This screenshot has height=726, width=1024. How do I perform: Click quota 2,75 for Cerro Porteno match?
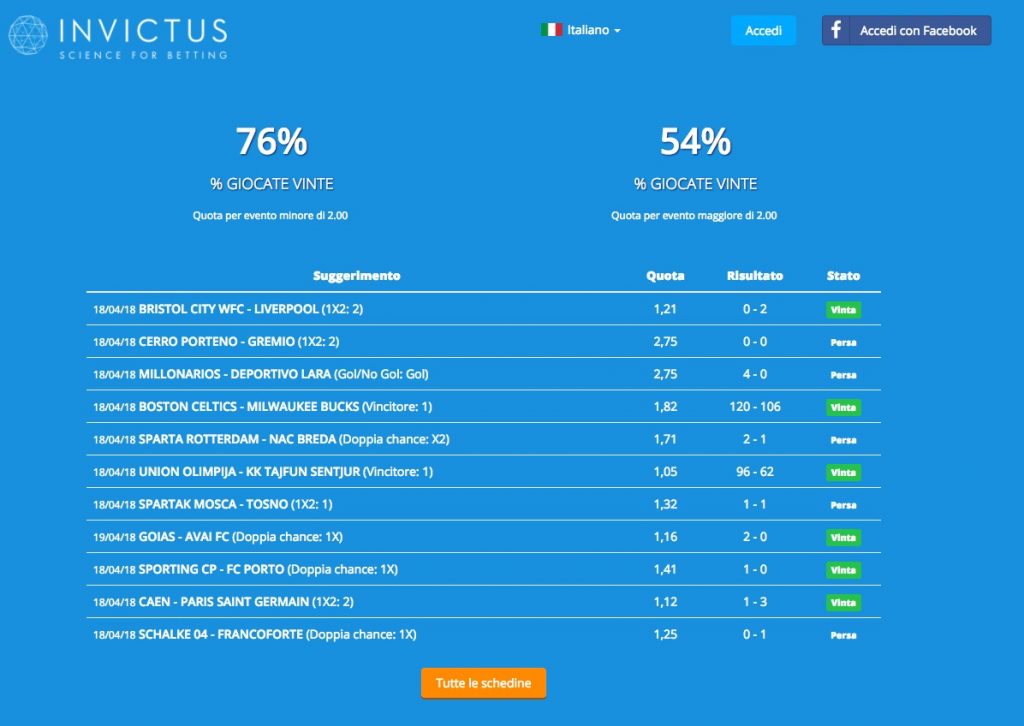tap(665, 341)
